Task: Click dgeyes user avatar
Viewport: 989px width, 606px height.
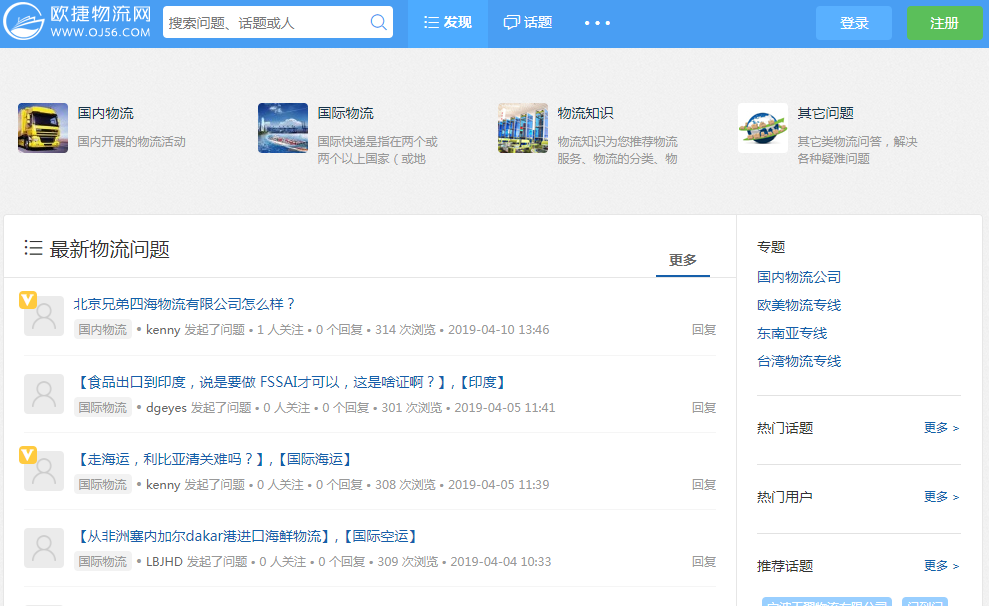Action: pyautogui.click(x=44, y=394)
